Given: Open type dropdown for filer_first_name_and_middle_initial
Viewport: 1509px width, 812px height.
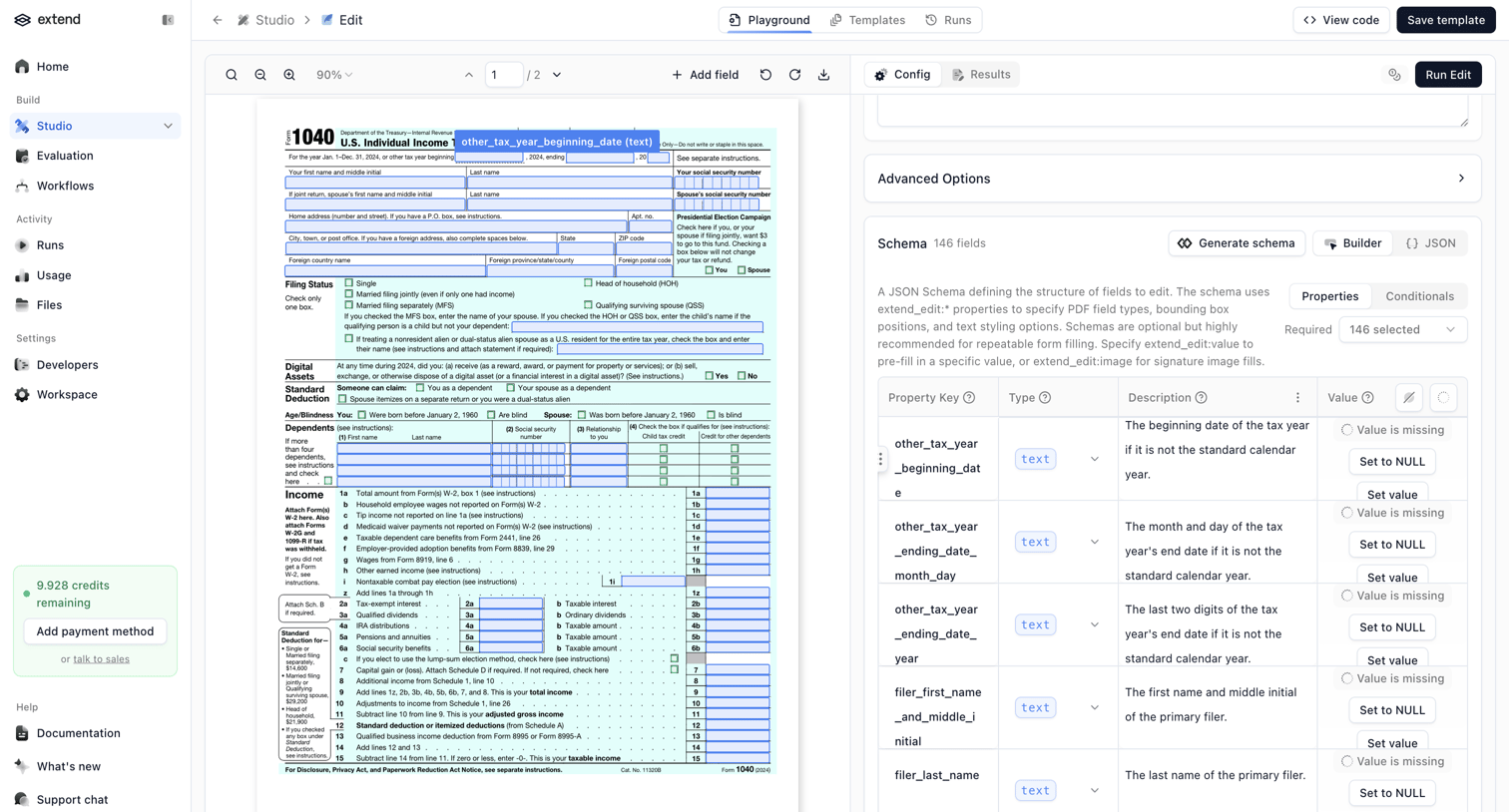Looking at the screenshot, I should click(1094, 707).
